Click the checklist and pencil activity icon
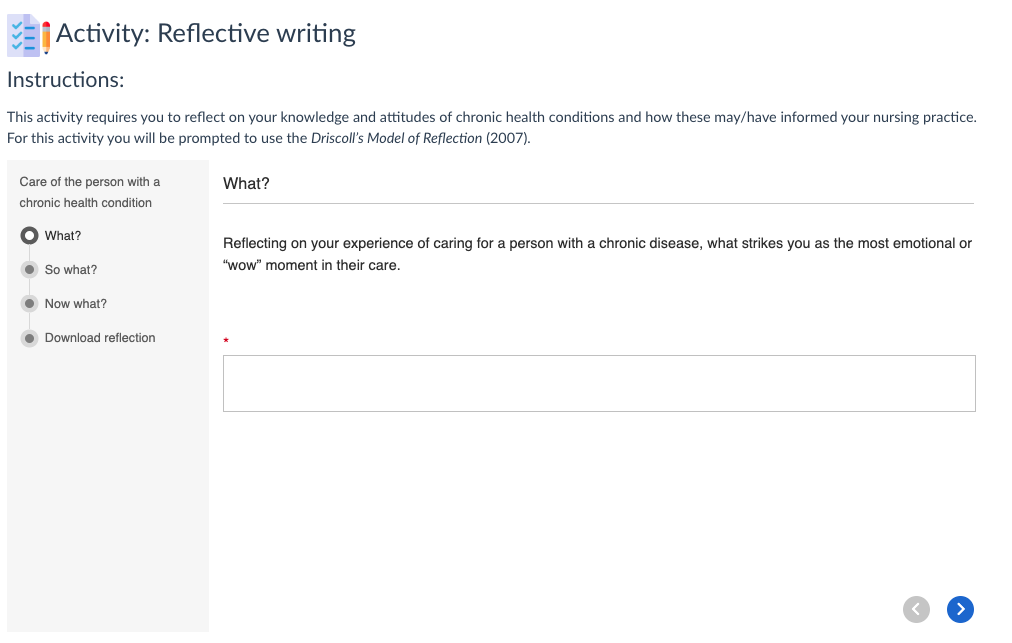The image size is (1012, 643). click(29, 35)
